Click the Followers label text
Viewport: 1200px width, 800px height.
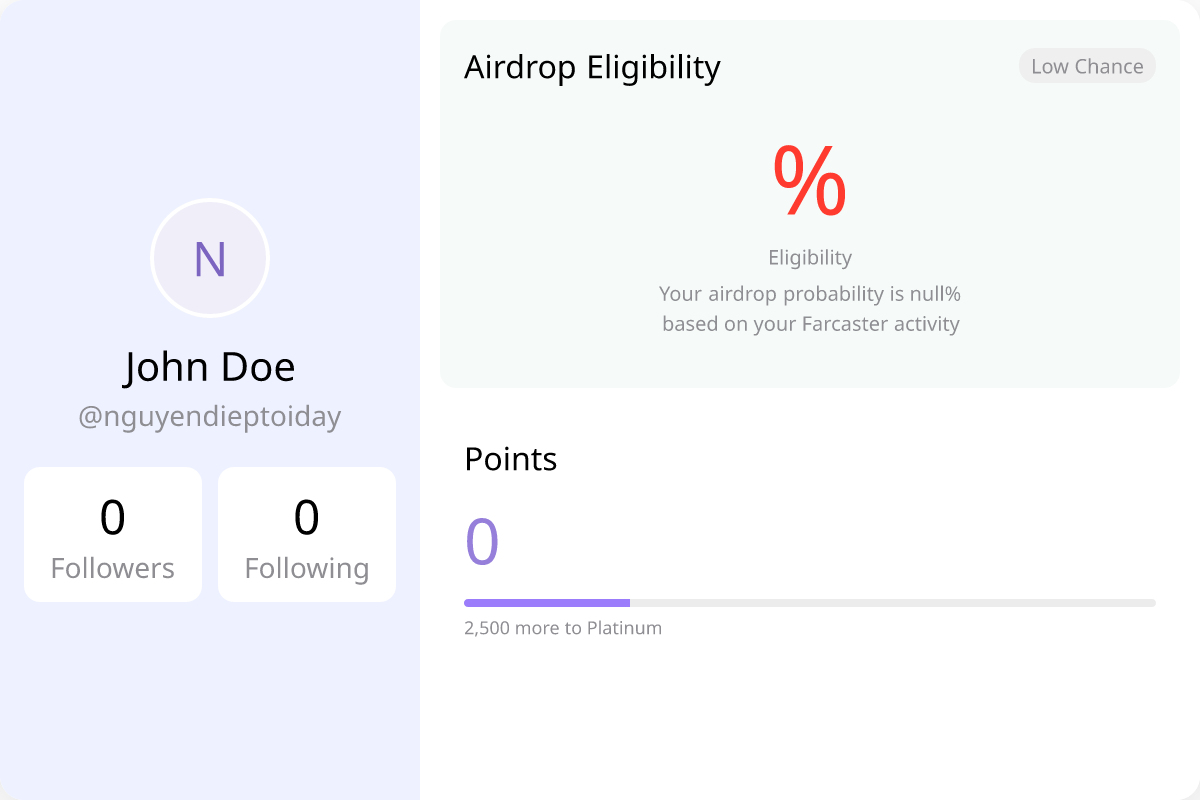click(113, 568)
